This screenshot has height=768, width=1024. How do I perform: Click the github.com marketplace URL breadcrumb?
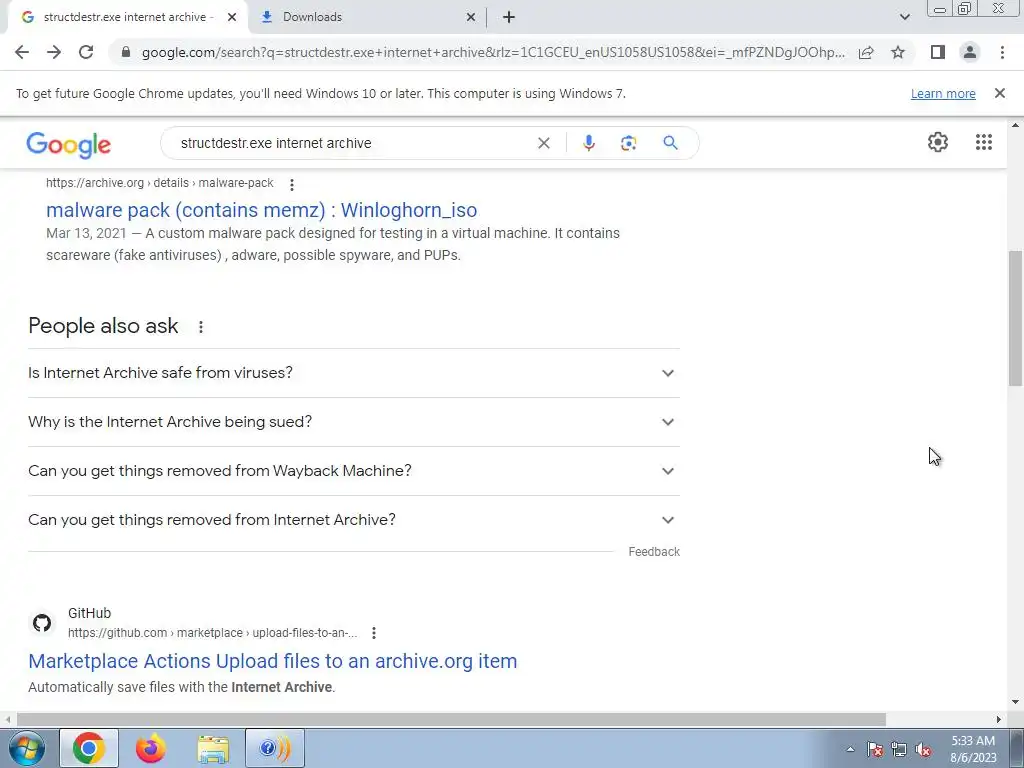point(212,633)
